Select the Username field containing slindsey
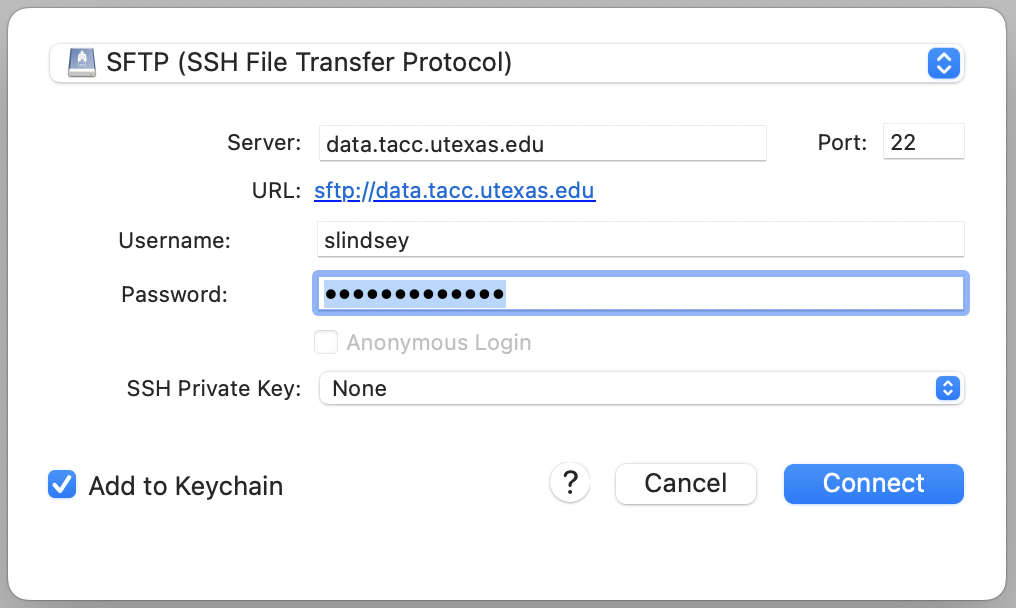The height and width of the screenshot is (608, 1016). [640, 241]
